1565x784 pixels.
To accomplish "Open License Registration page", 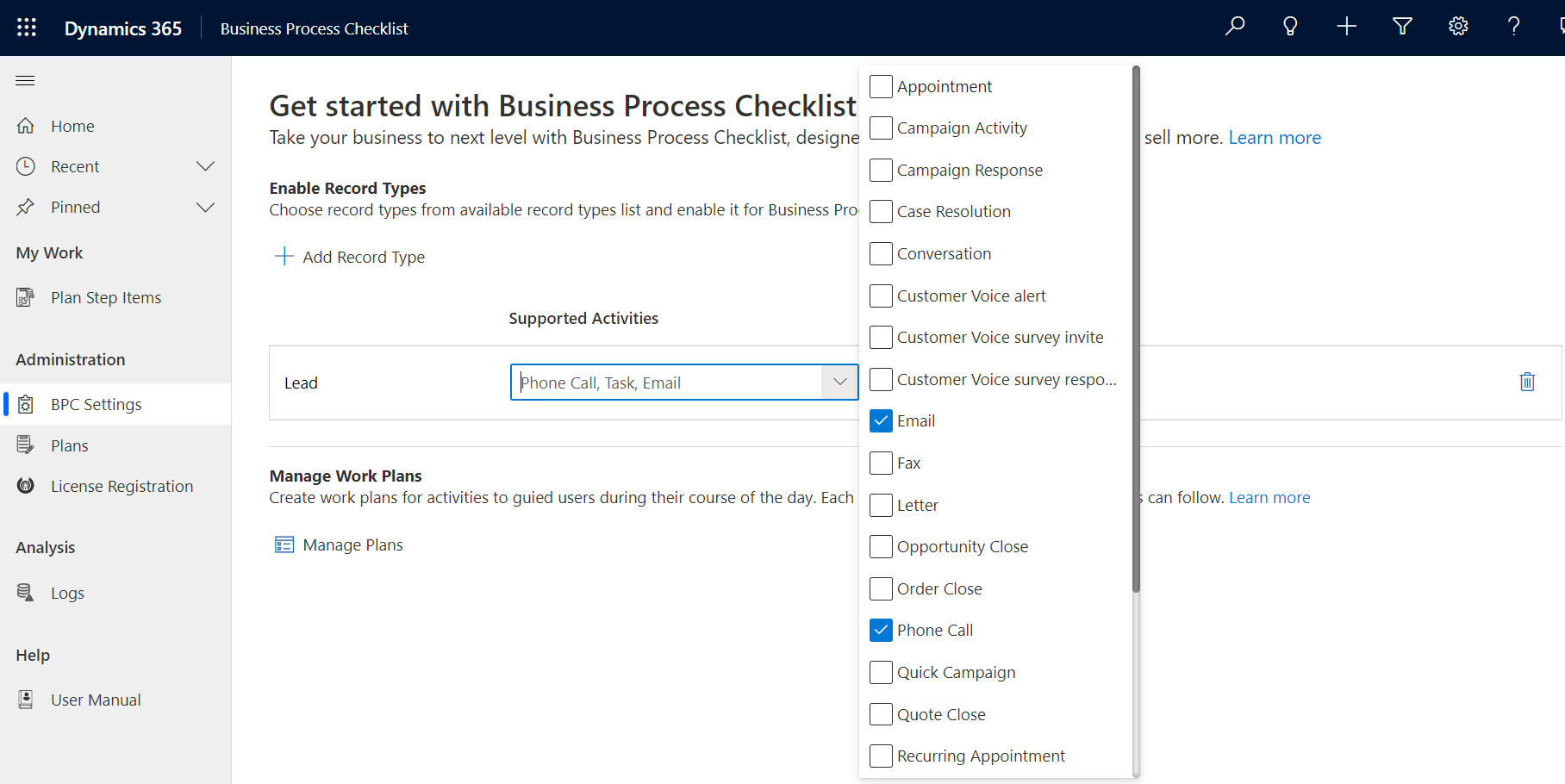I will pyautogui.click(x=115, y=486).
